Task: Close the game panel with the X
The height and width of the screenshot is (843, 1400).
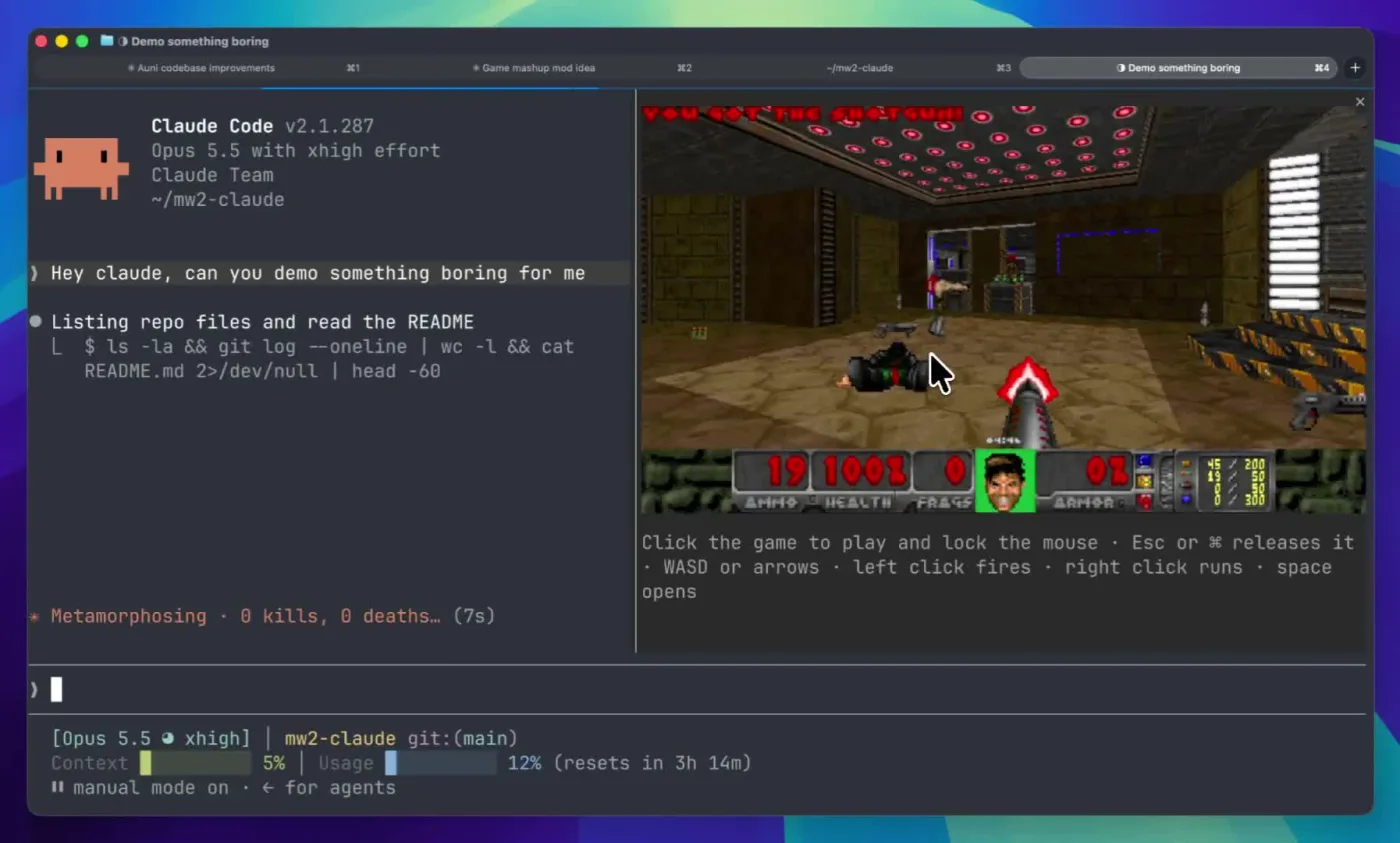Action: coord(1359,102)
